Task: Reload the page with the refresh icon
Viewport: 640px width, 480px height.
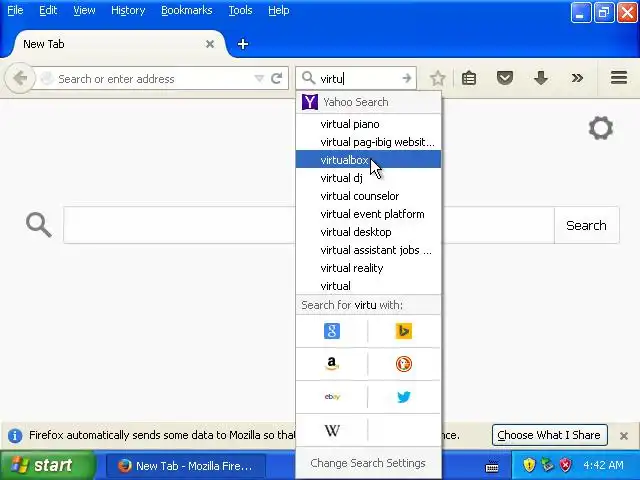Action: pyautogui.click(x=277, y=78)
